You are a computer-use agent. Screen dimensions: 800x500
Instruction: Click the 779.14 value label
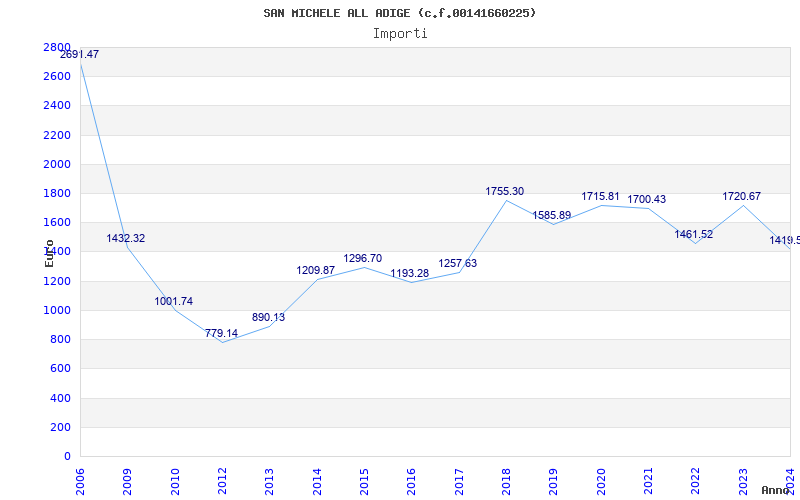(x=221, y=333)
